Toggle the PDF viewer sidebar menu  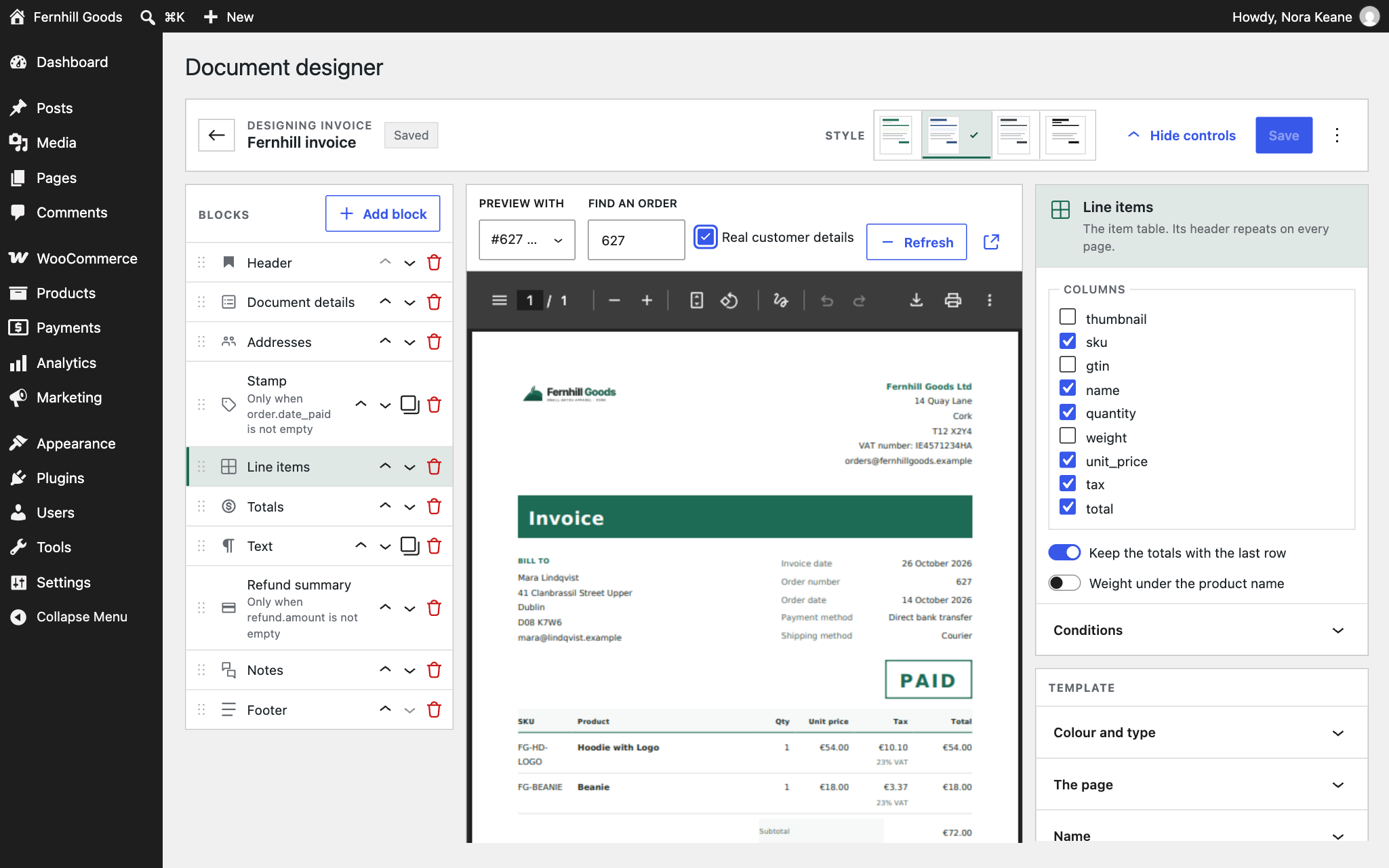499,300
